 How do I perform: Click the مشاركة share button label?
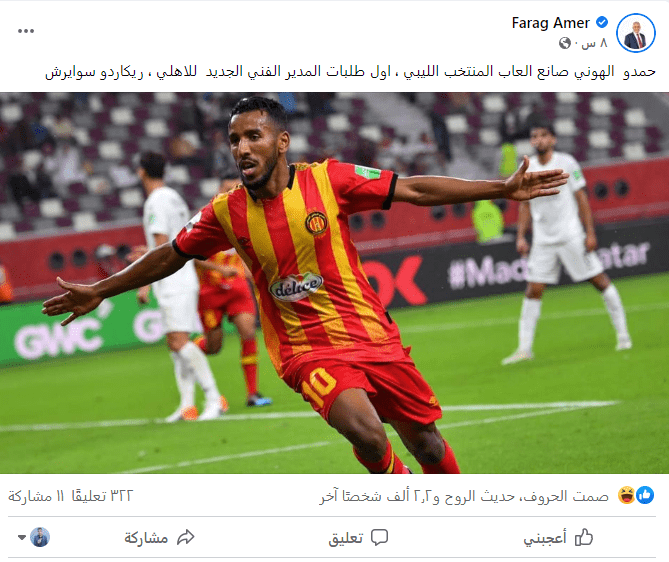pyautogui.click(x=146, y=538)
